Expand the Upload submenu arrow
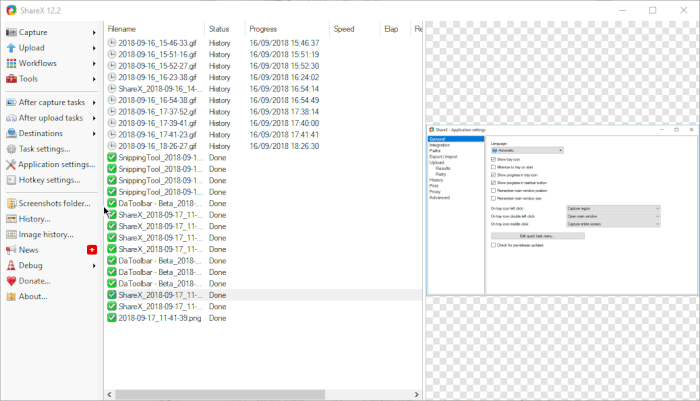 click(x=94, y=48)
